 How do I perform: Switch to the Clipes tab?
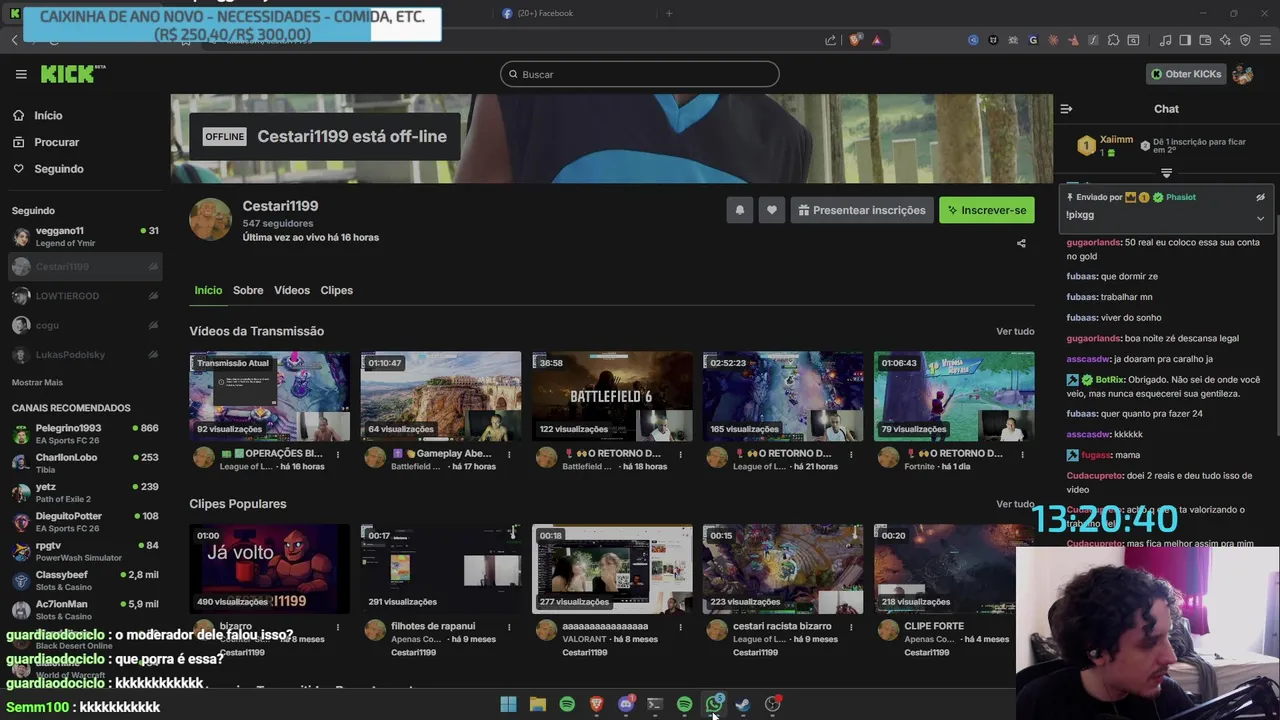pos(336,290)
